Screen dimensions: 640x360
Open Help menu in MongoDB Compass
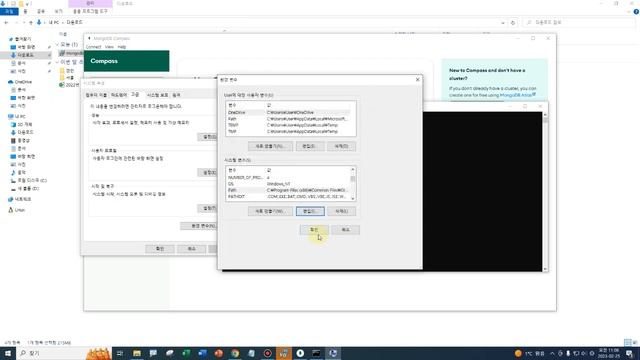122,47
